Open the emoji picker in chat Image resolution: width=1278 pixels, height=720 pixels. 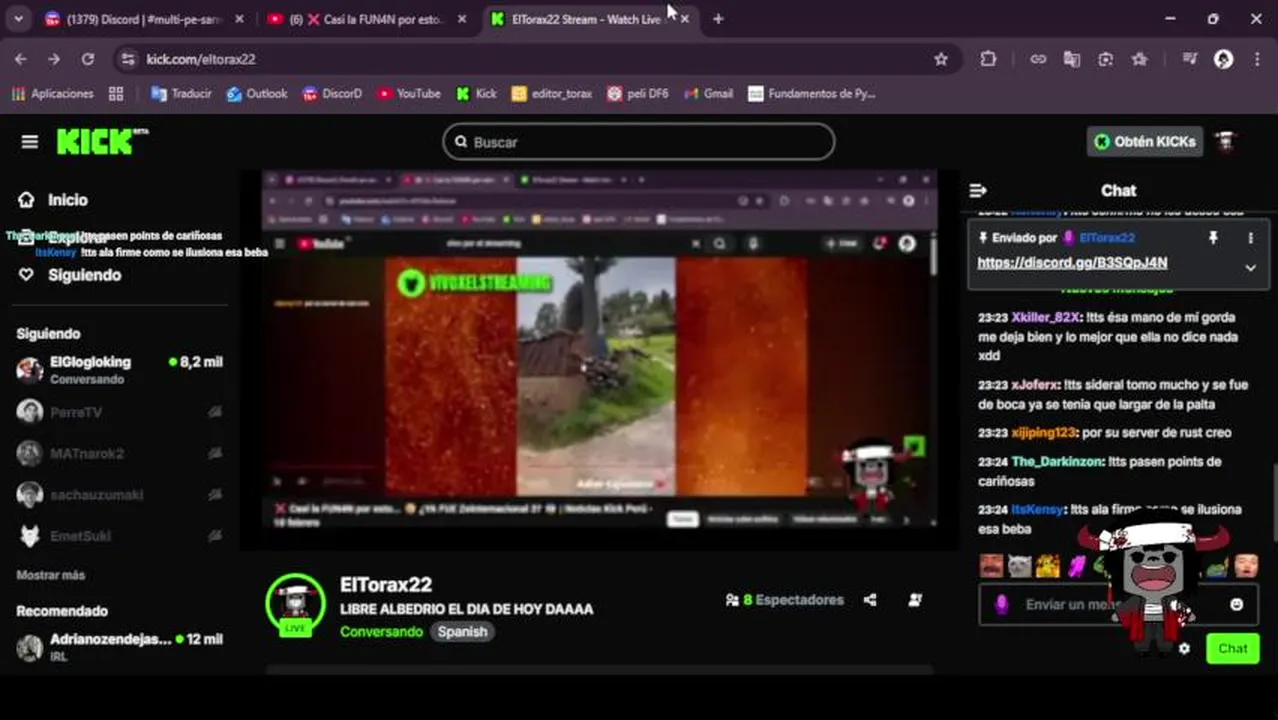click(1237, 605)
